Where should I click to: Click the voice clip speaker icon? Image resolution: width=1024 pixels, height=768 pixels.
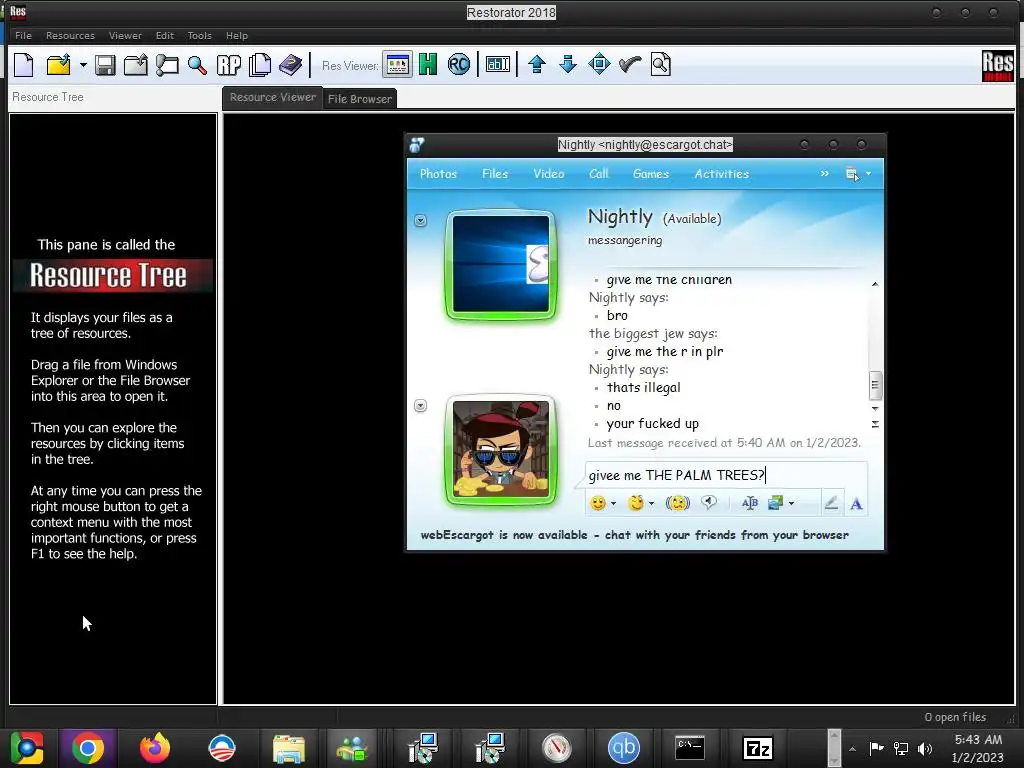[x=709, y=502]
